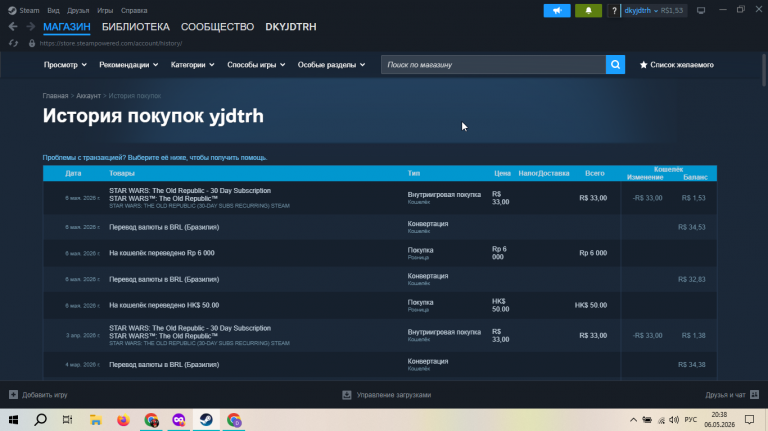Expand the Способы игры dropdown
The height and width of the screenshot is (431, 768).
(256, 65)
